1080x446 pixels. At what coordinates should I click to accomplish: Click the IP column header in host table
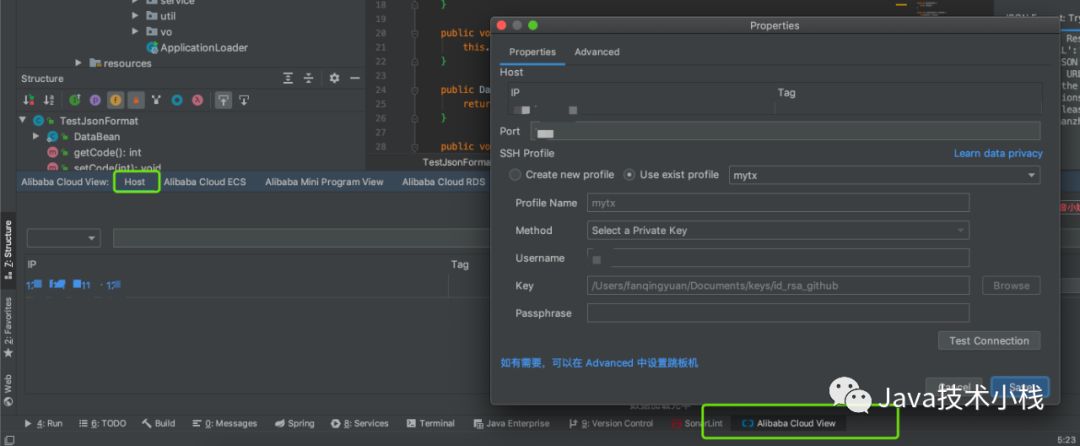point(32,264)
